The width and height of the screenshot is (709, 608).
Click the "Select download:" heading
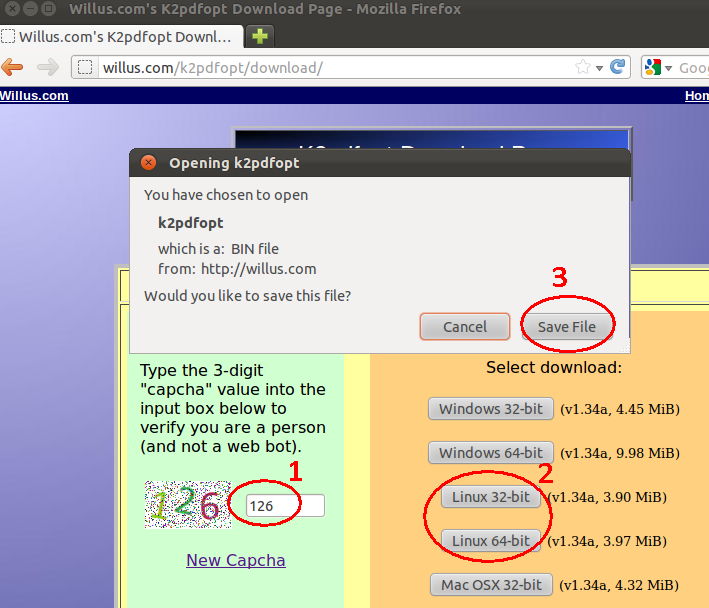[x=554, y=367]
